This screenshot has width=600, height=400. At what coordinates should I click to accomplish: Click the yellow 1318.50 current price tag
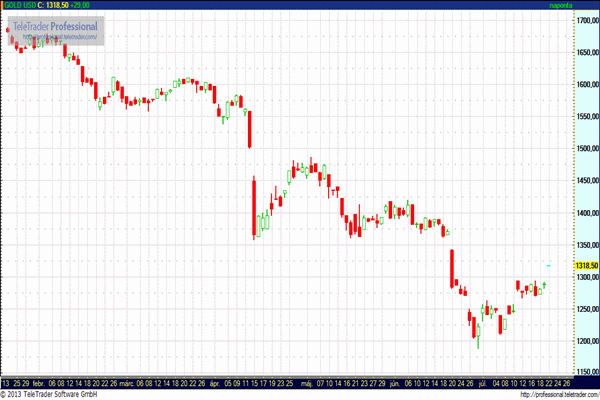click(x=585, y=265)
